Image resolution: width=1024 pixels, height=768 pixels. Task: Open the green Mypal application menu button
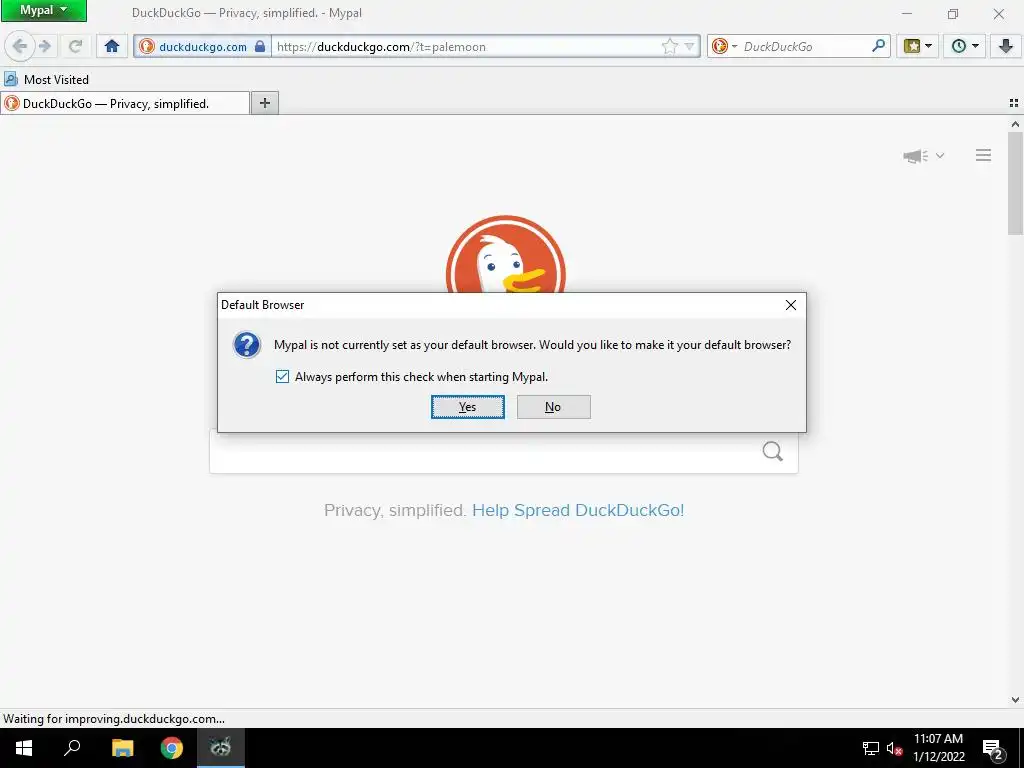pos(43,10)
